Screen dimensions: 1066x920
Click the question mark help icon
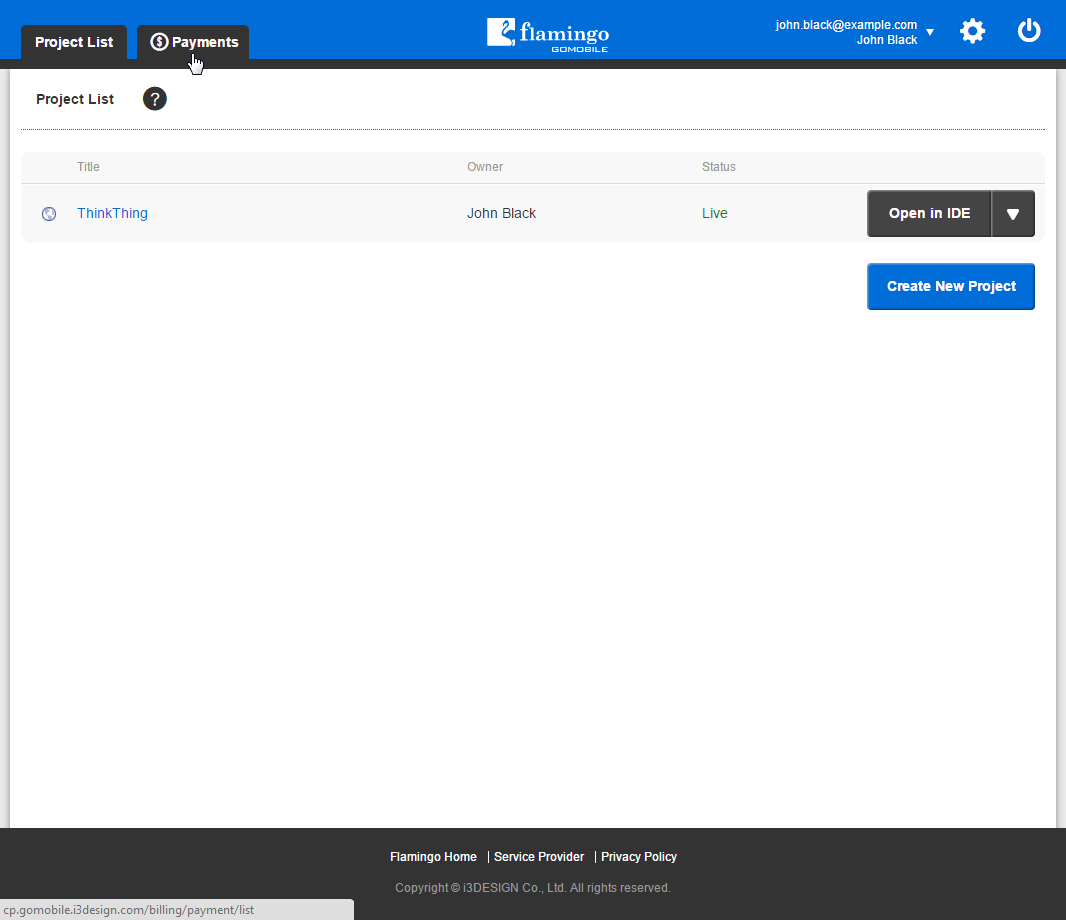click(155, 99)
